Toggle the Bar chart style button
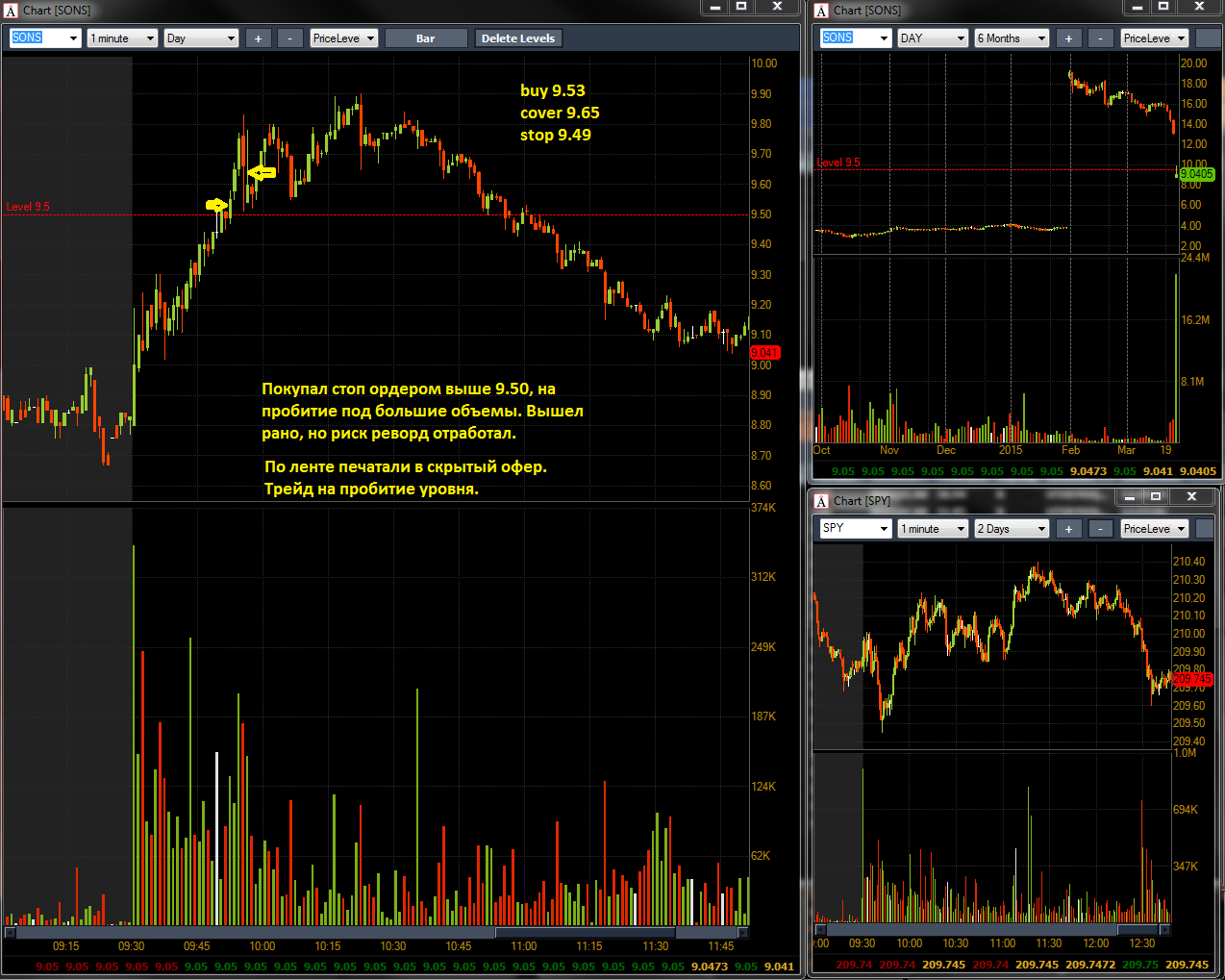 pyautogui.click(x=425, y=38)
